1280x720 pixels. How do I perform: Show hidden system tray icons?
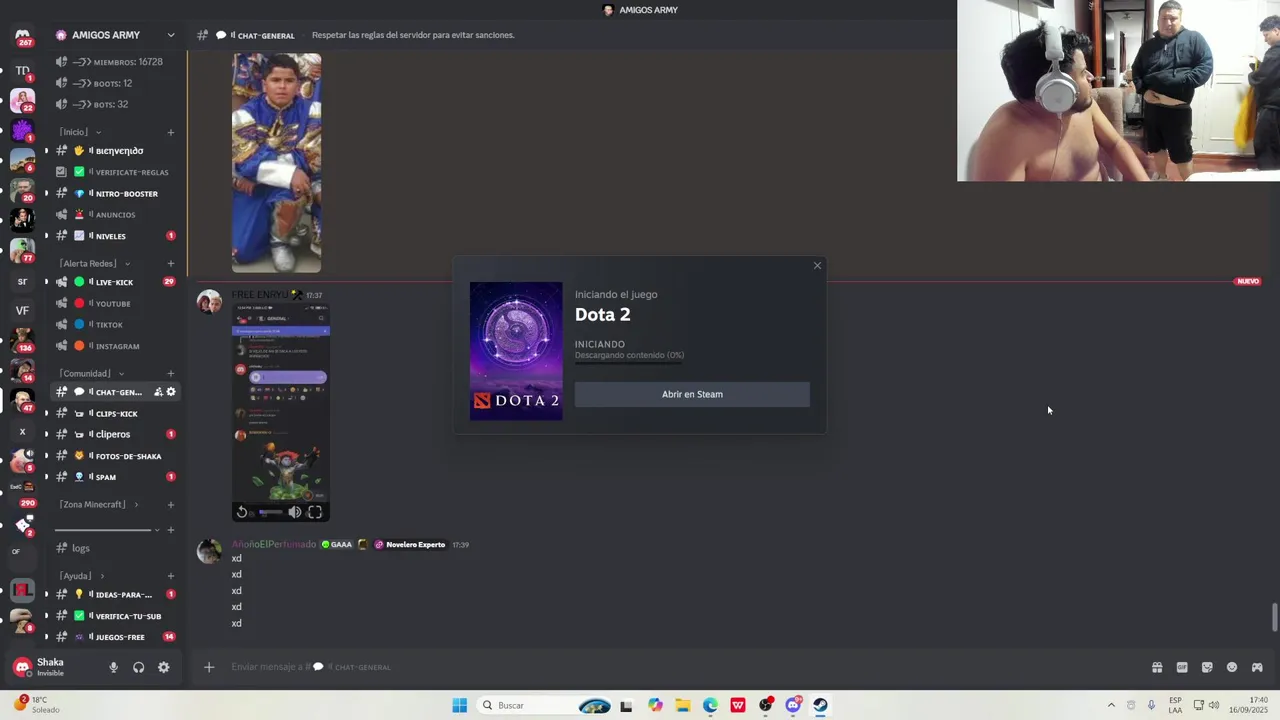click(1110, 705)
